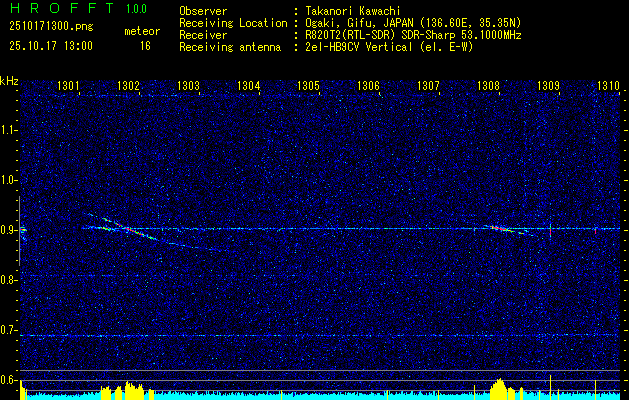This screenshot has height=400, width=629.
Task: Select the 1305 time marker
Action: click(308, 86)
